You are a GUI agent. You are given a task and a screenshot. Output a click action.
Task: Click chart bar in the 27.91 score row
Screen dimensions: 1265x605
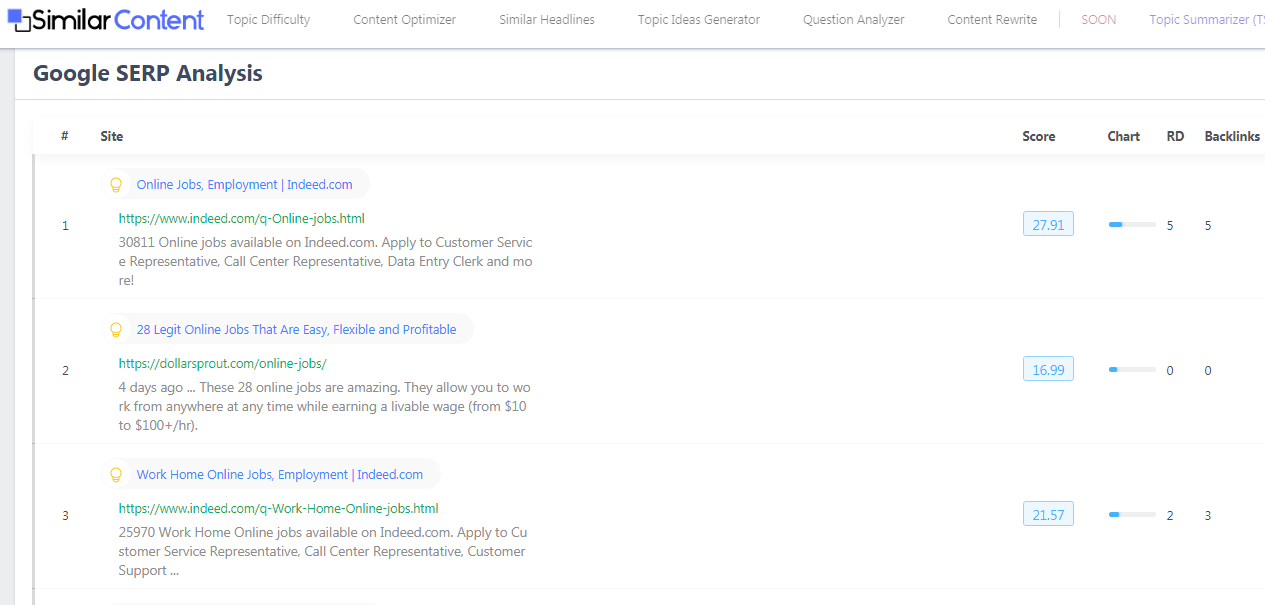pyautogui.click(x=1132, y=225)
